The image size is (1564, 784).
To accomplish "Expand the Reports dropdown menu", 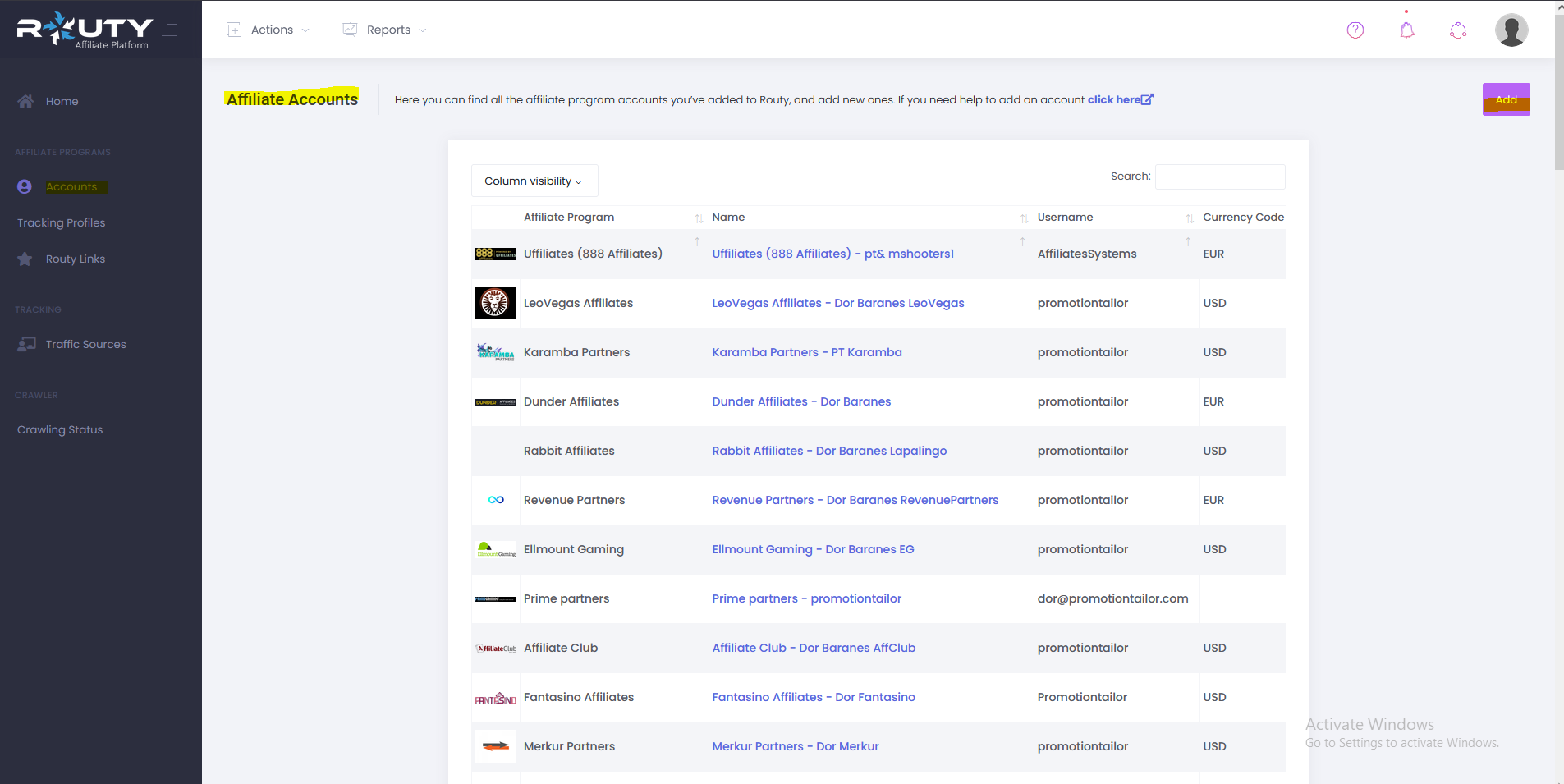I will click(x=384, y=30).
